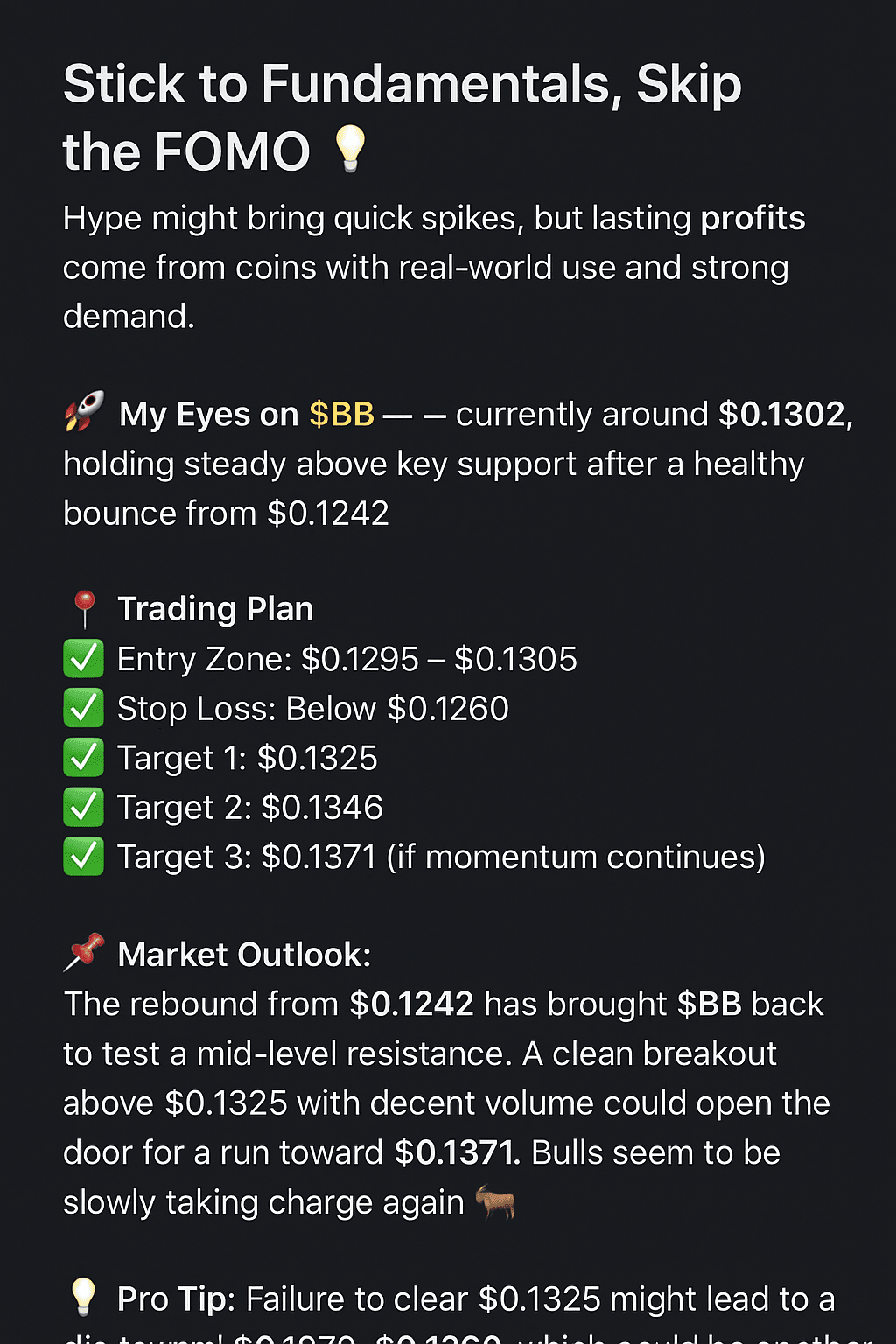Click the bold $0.1302 current price

(782, 415)
